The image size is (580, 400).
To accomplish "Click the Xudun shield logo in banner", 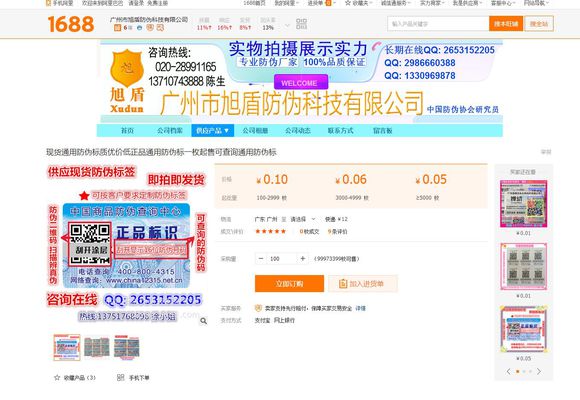I will 127,68.
